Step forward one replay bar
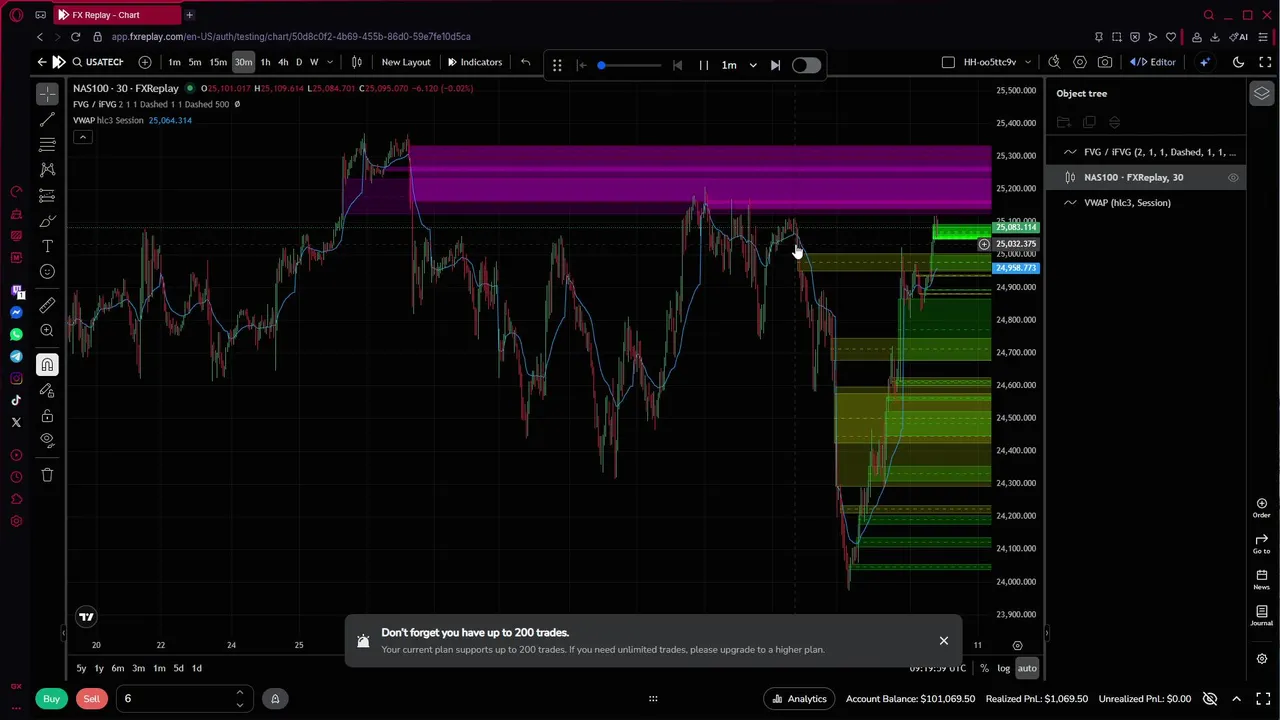Screen dimensions: 1280x720 point(775,65)
